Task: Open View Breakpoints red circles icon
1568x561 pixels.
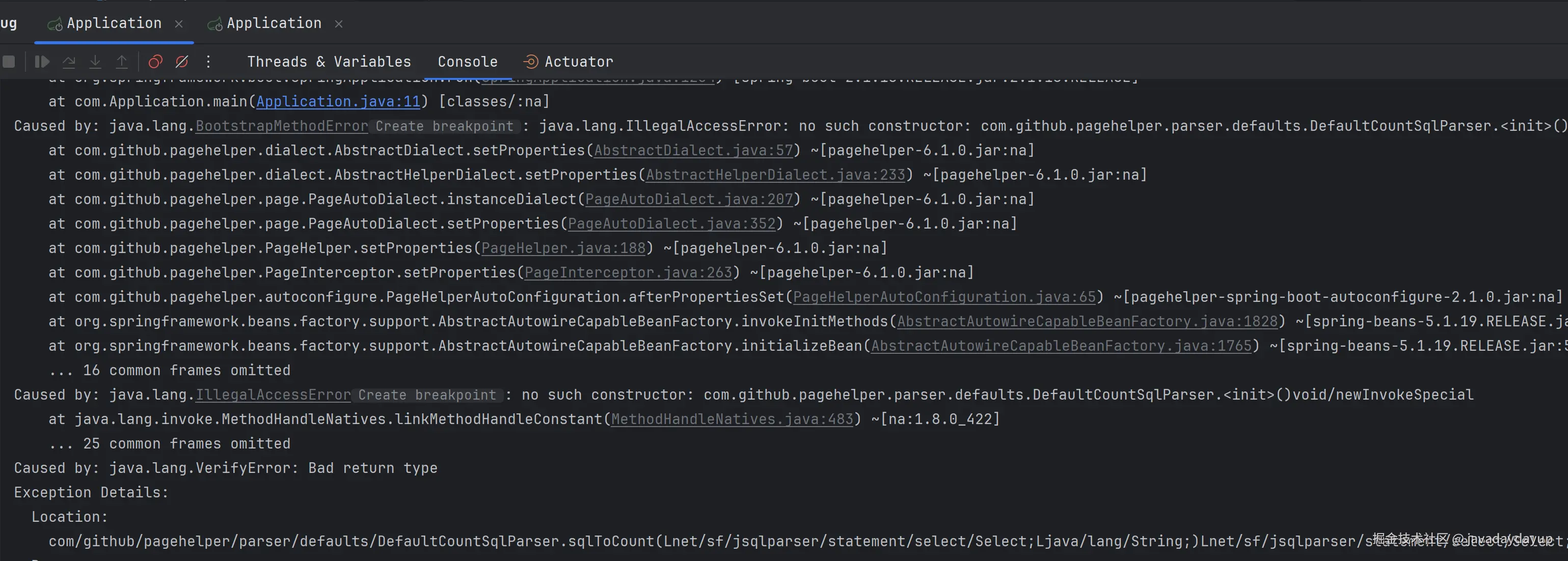Action: click(155, 62)
